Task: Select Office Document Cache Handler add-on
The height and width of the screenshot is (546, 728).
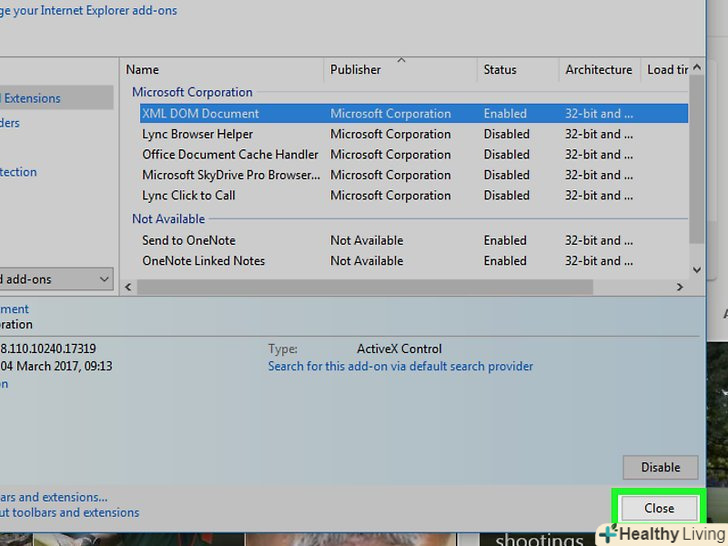Action: click(x=230, y=155)
